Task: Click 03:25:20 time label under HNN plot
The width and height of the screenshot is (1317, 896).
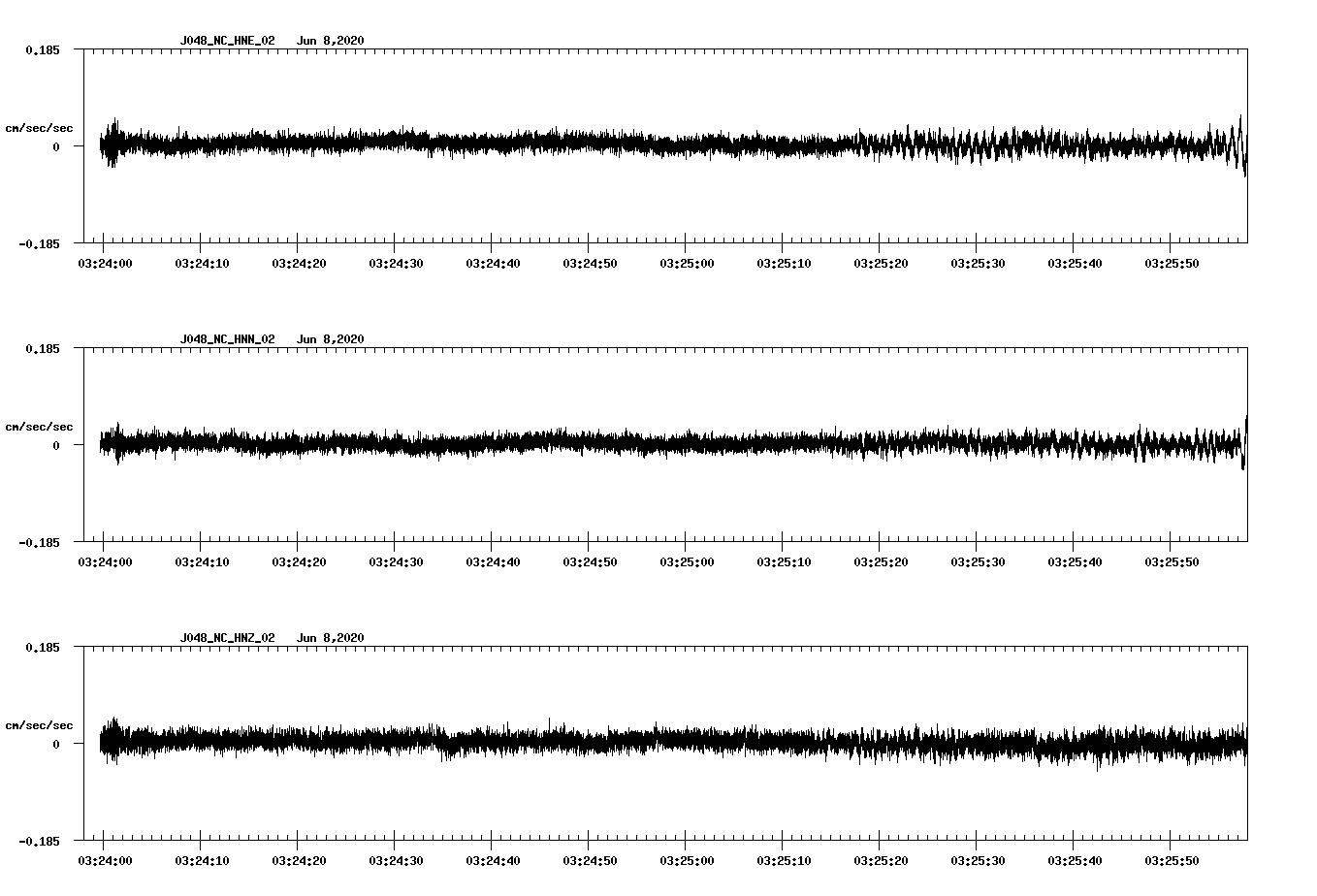Action: pos(880,561)
